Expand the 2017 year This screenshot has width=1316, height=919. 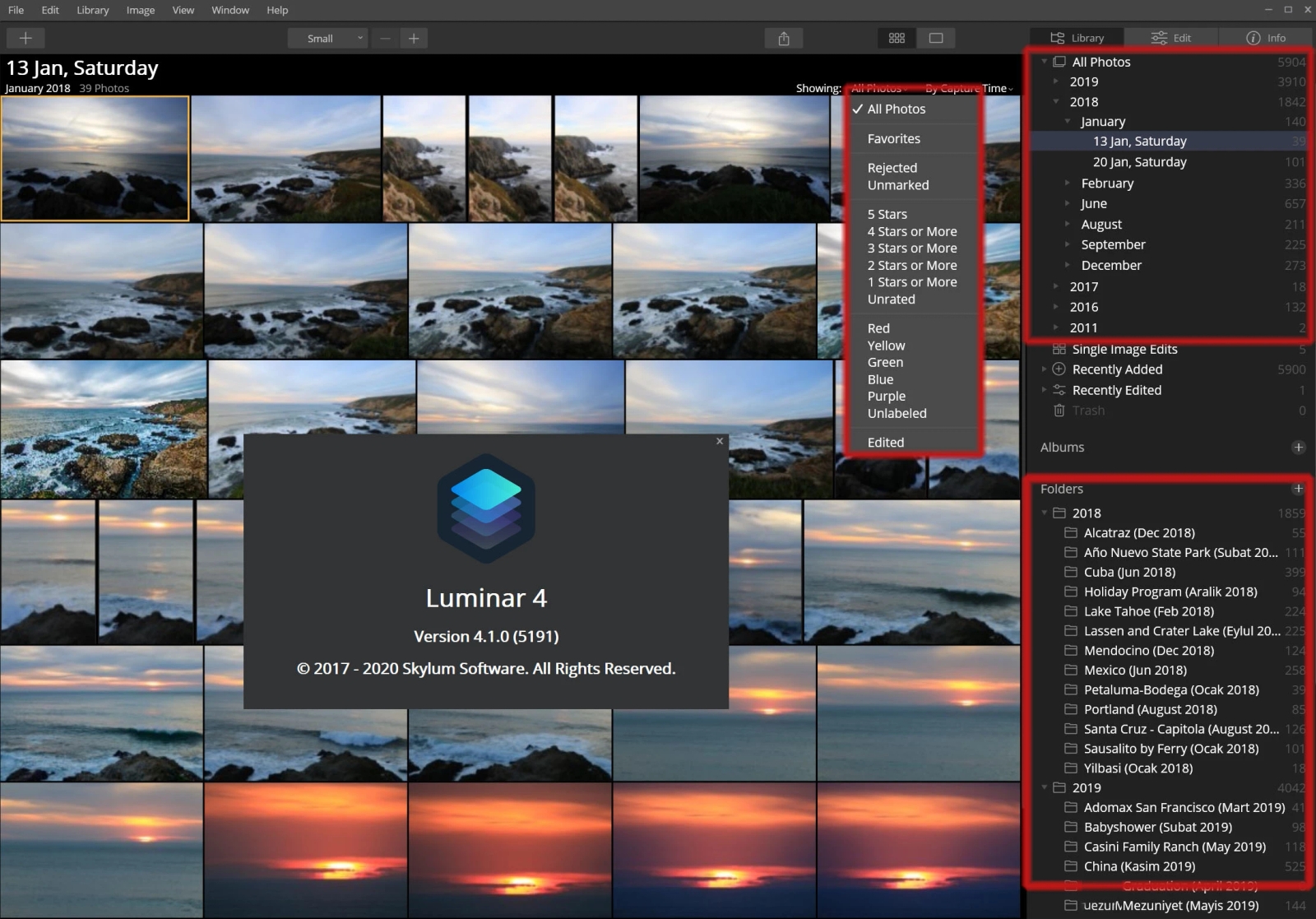click(x=1056, y=286)
